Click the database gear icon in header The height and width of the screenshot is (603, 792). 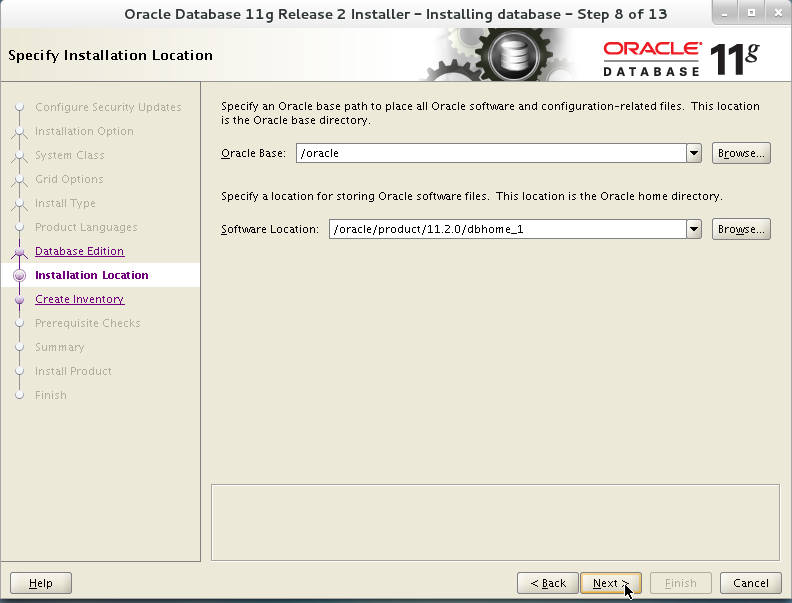pyautogui.click(x=514, y=55)
